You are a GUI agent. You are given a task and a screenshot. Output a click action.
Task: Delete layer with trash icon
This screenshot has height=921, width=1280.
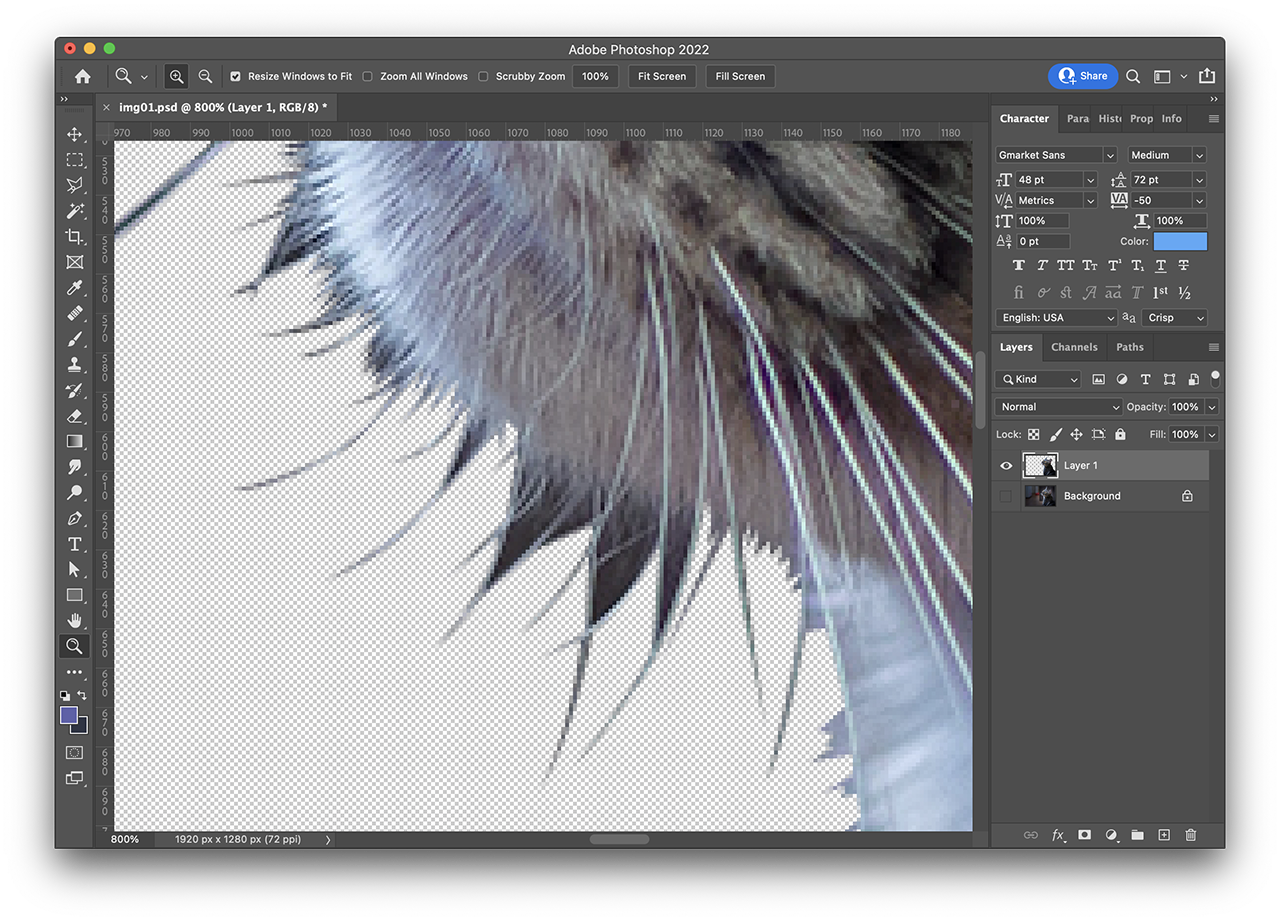[x=1190, y=835]
